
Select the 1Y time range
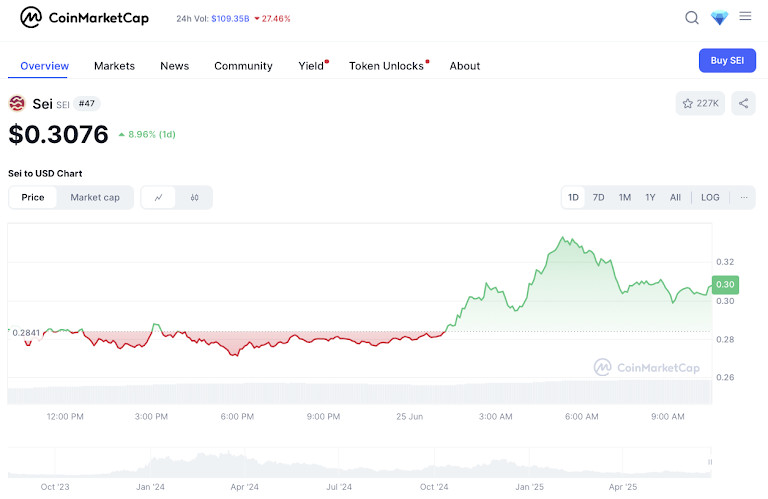click(650, 197)
